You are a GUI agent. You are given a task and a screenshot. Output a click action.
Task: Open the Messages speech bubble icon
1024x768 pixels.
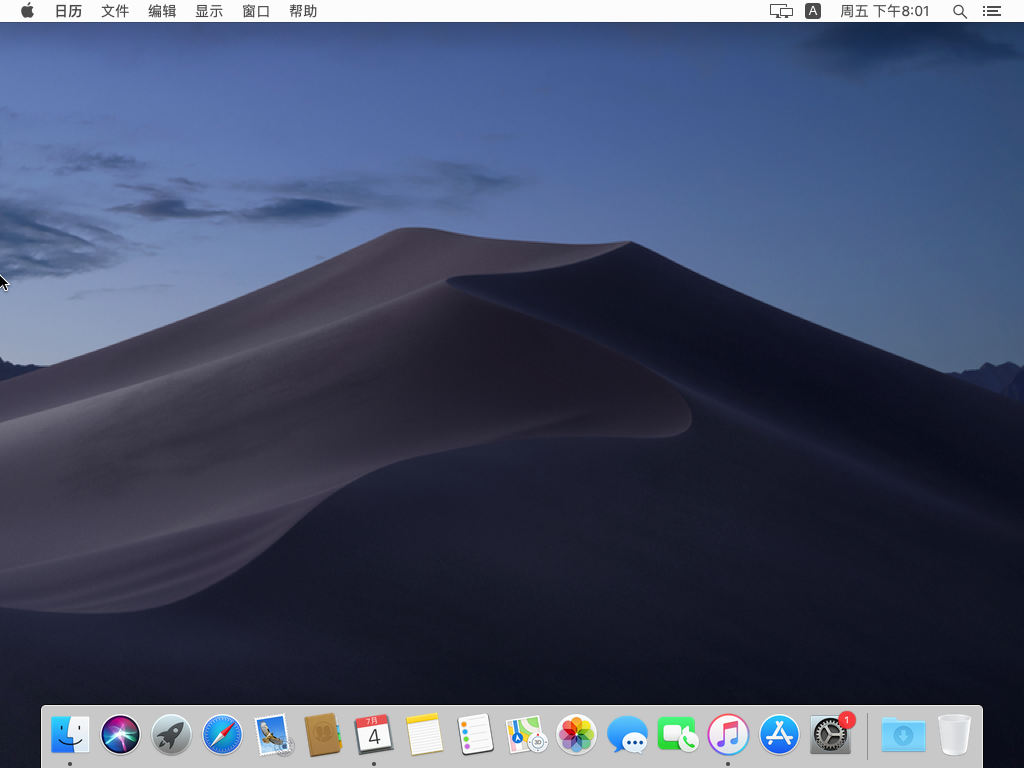[x=627, y=734]
